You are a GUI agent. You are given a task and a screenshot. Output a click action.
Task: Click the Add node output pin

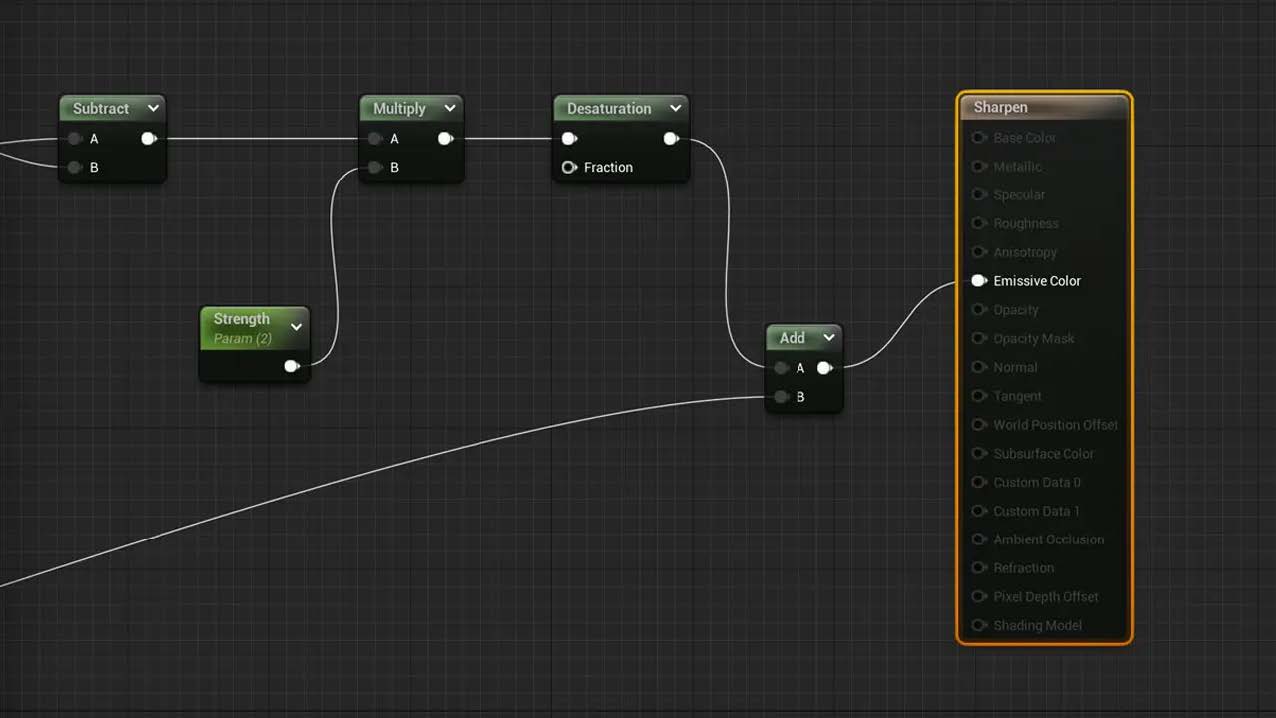[x=825, y=368]
